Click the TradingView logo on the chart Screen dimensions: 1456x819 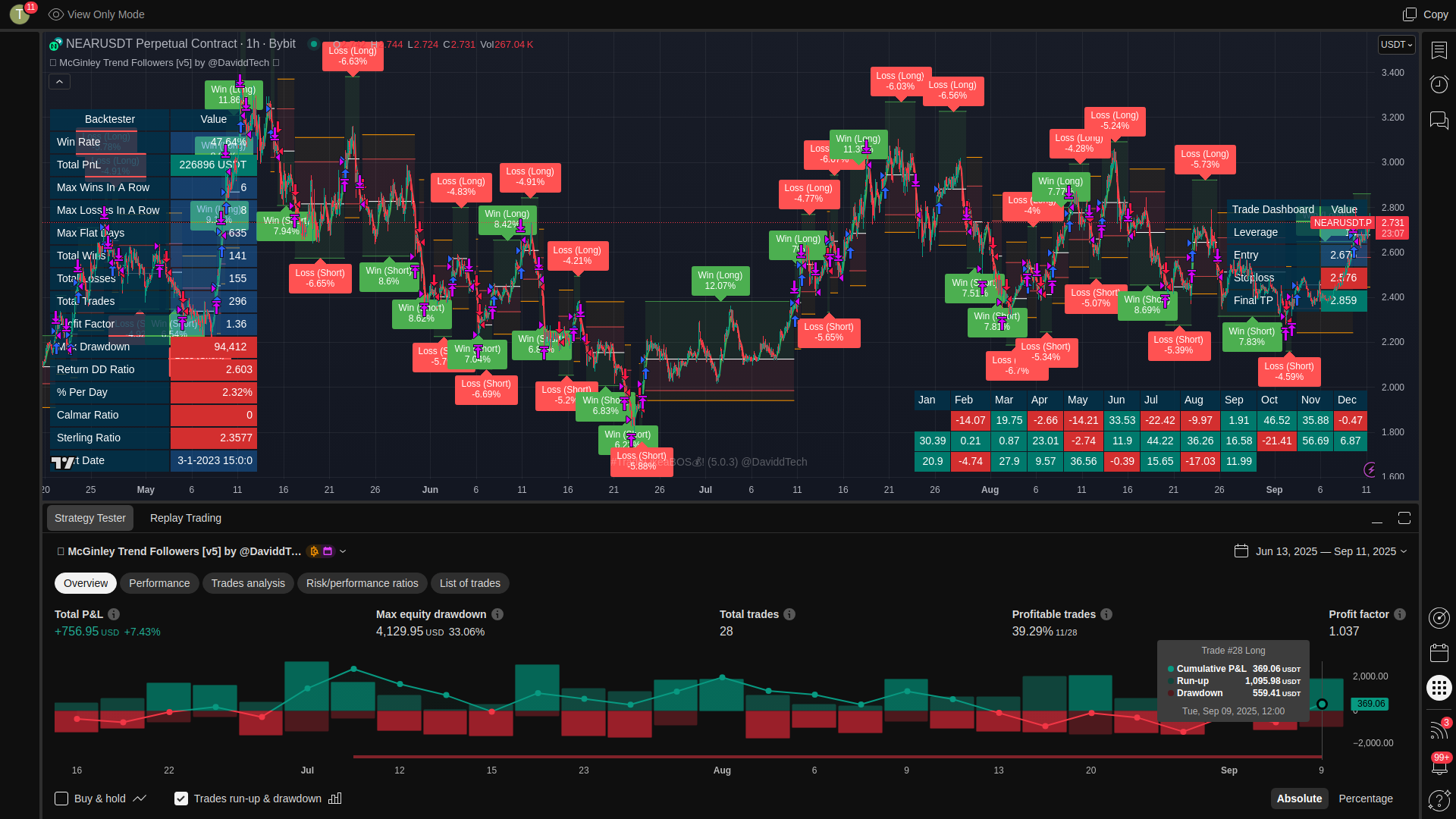pyautogui.click(x=63, y=462)
